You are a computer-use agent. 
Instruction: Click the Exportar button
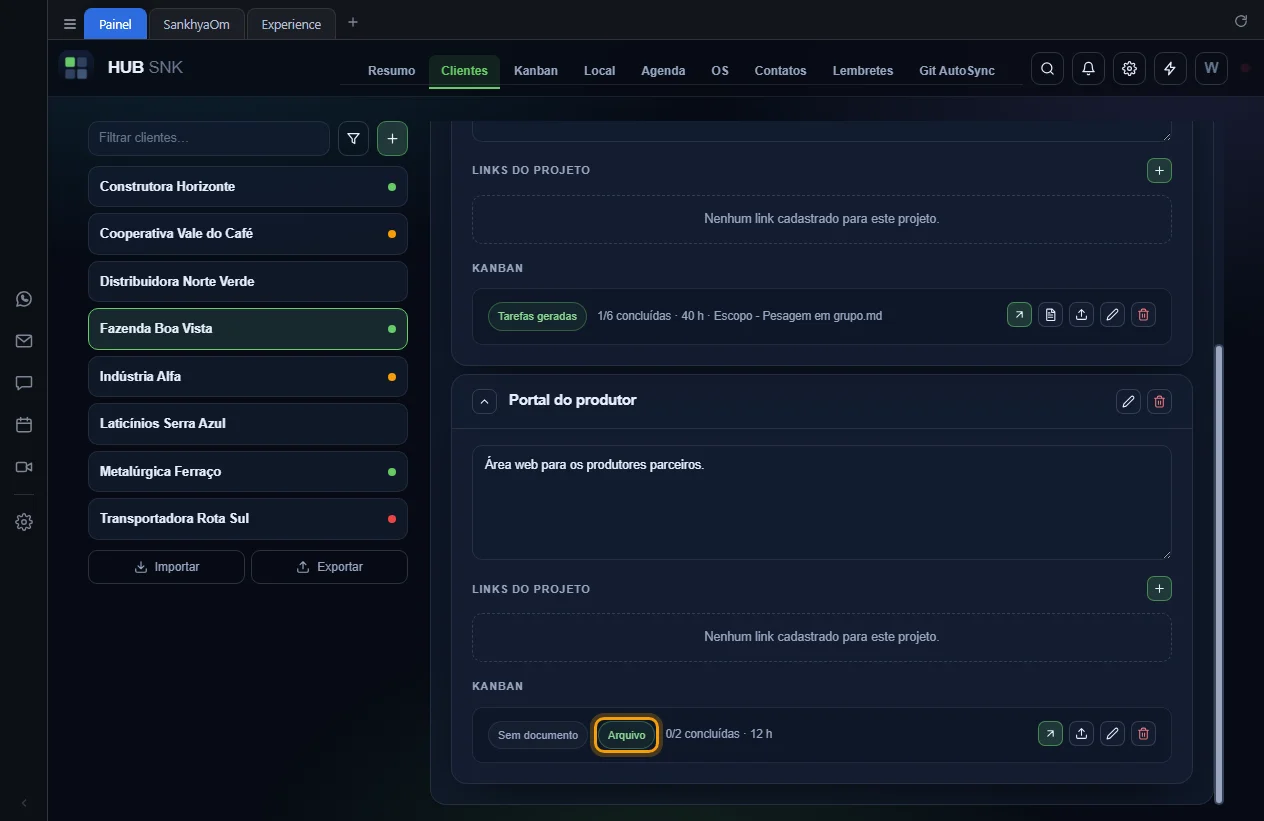pyautogui.click(x=329, y=567)
